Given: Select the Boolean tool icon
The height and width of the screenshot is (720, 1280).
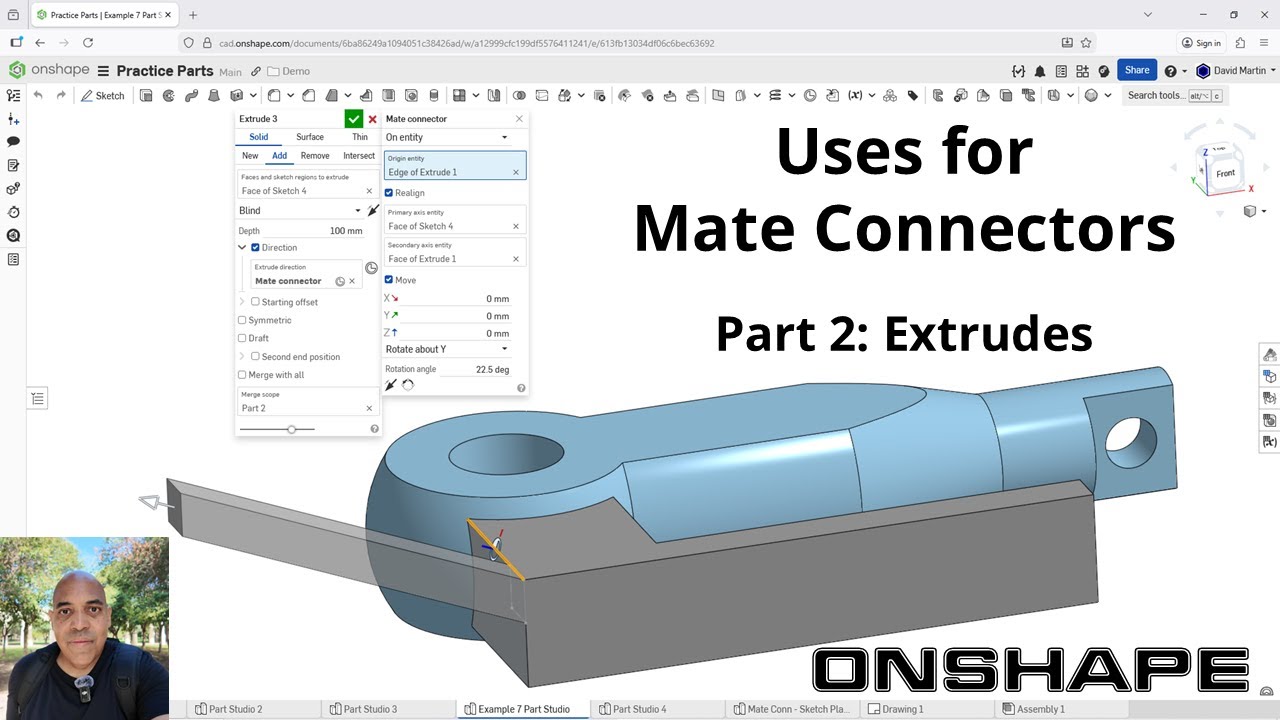Looking at the screenshot, I should coord(519,96).
